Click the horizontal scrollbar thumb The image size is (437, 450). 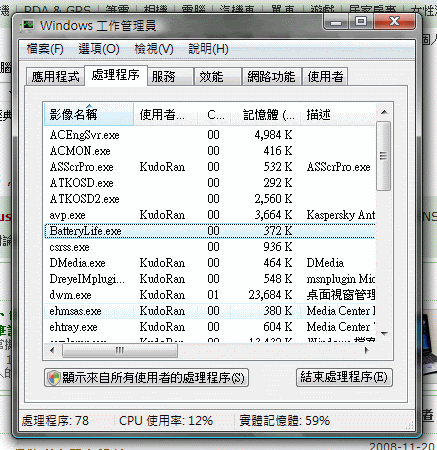tap(120, 350)
